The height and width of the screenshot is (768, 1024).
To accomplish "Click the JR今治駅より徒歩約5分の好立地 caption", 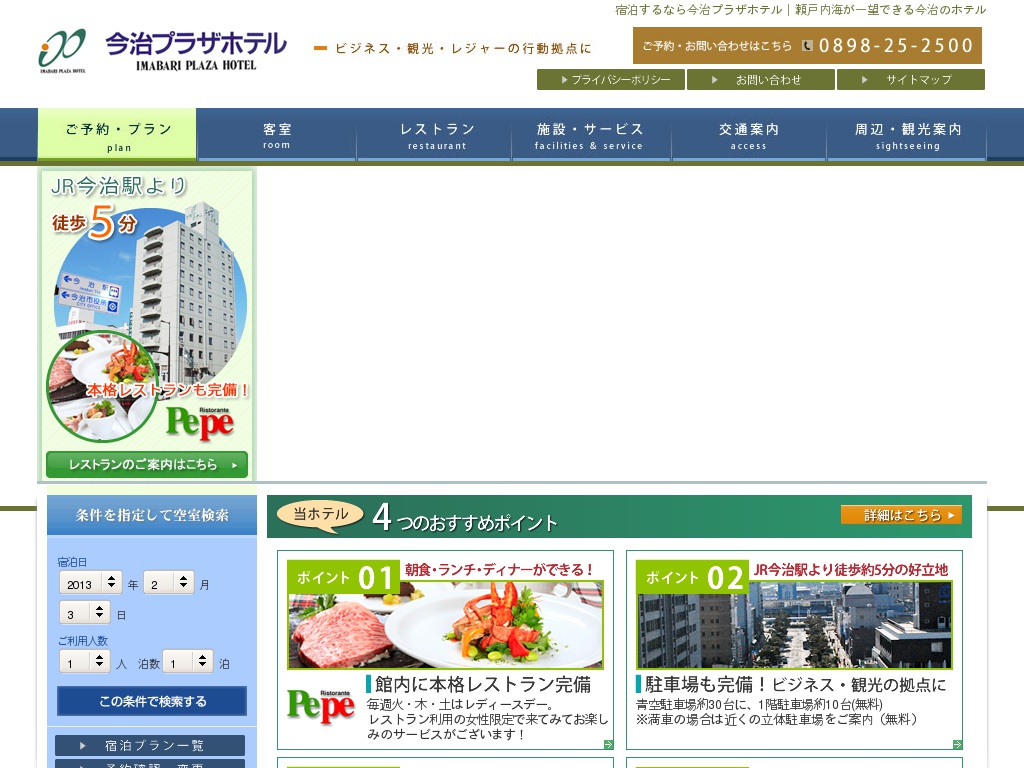I will [851, 570].
